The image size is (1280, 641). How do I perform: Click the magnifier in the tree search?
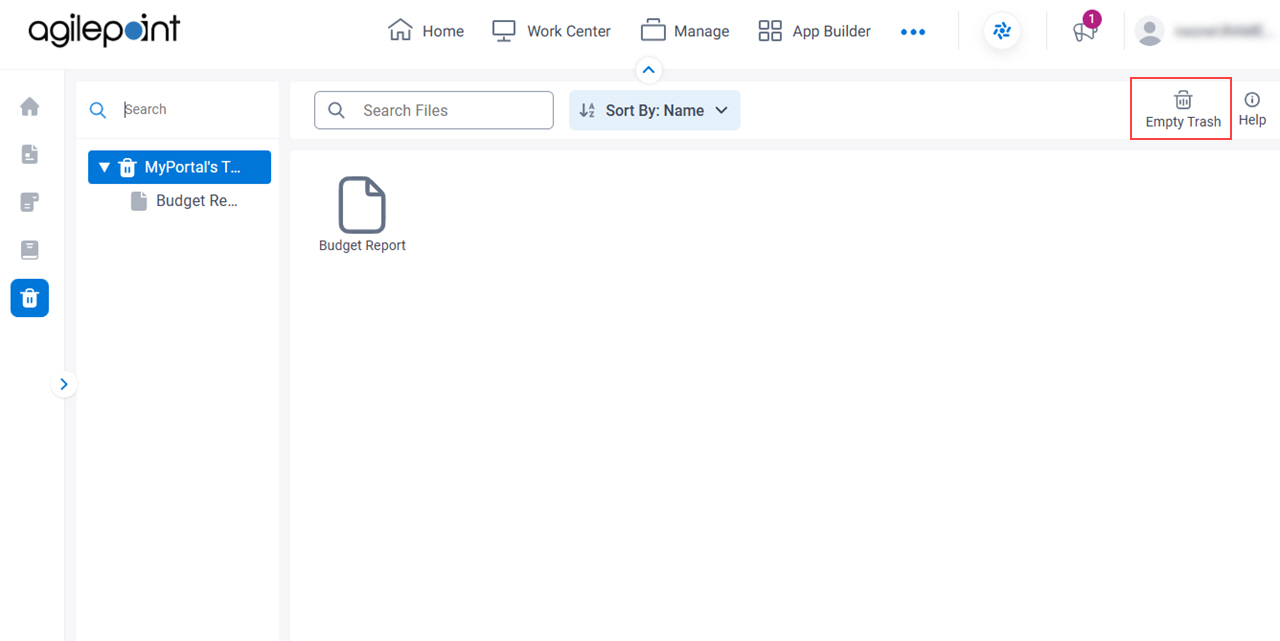(98, 110)
